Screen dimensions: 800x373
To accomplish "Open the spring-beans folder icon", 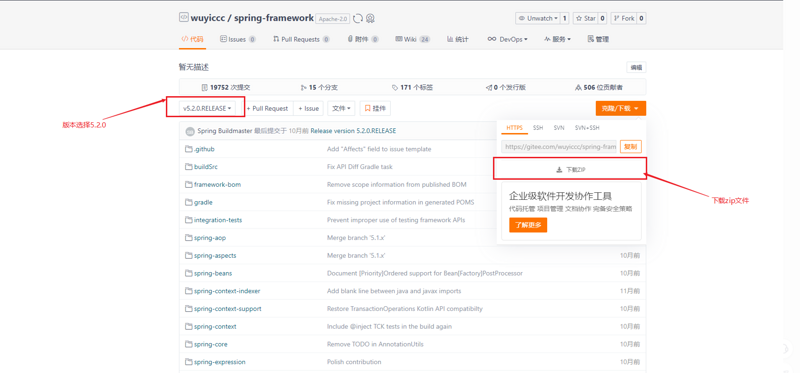I will 188,273.
